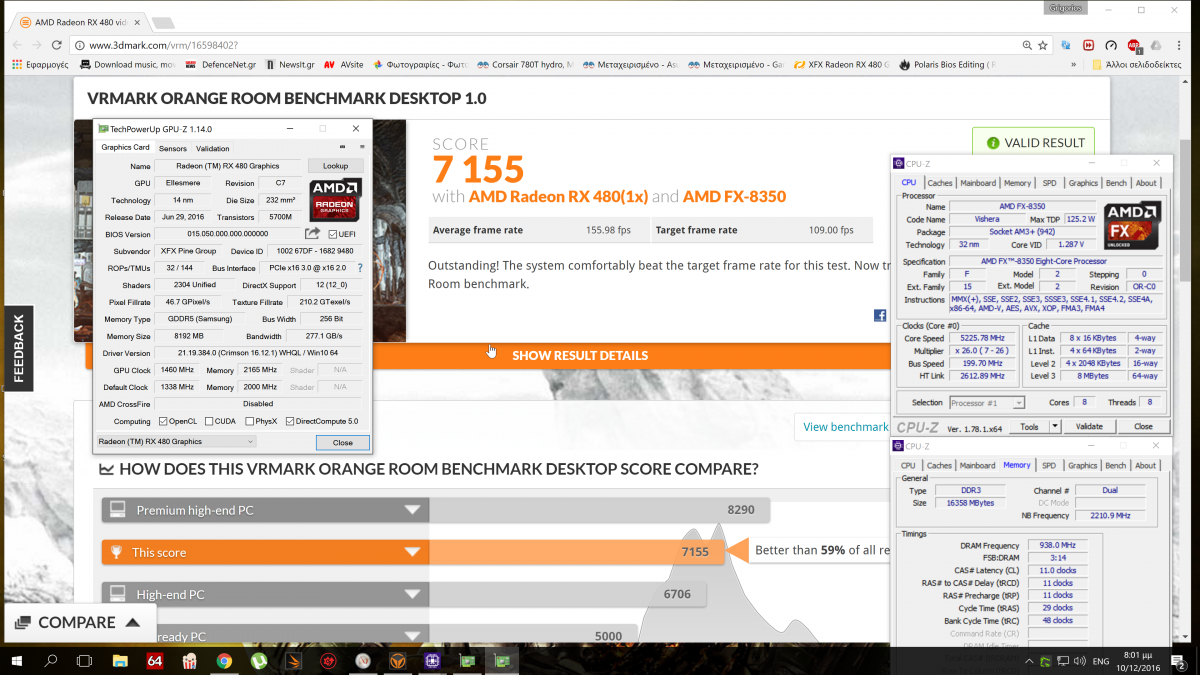Click the Close button in GPU-Z
This screenshot has height=675, width=1200.
tap(342, 442)
